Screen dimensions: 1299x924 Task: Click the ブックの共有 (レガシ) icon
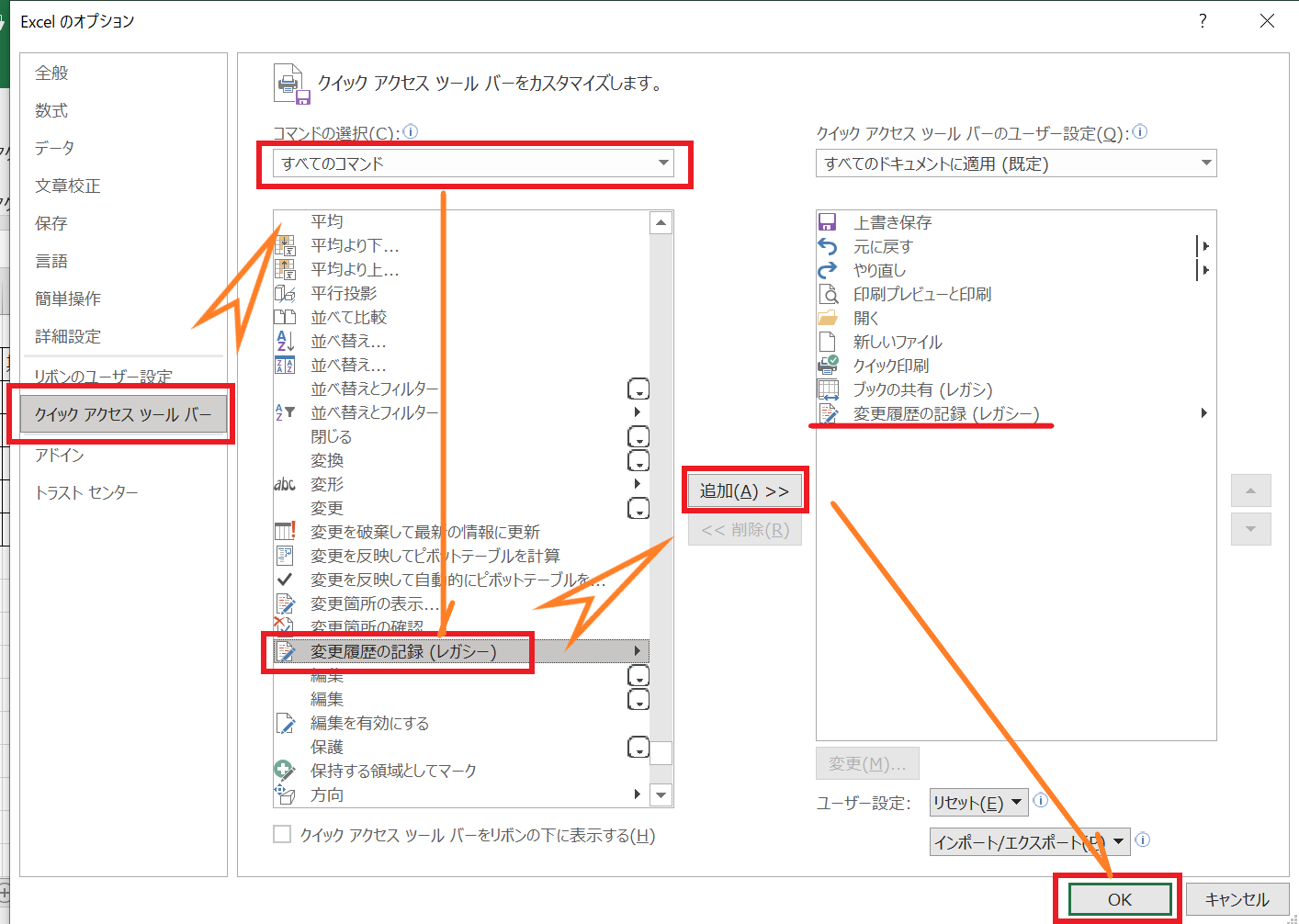[828, 389]
